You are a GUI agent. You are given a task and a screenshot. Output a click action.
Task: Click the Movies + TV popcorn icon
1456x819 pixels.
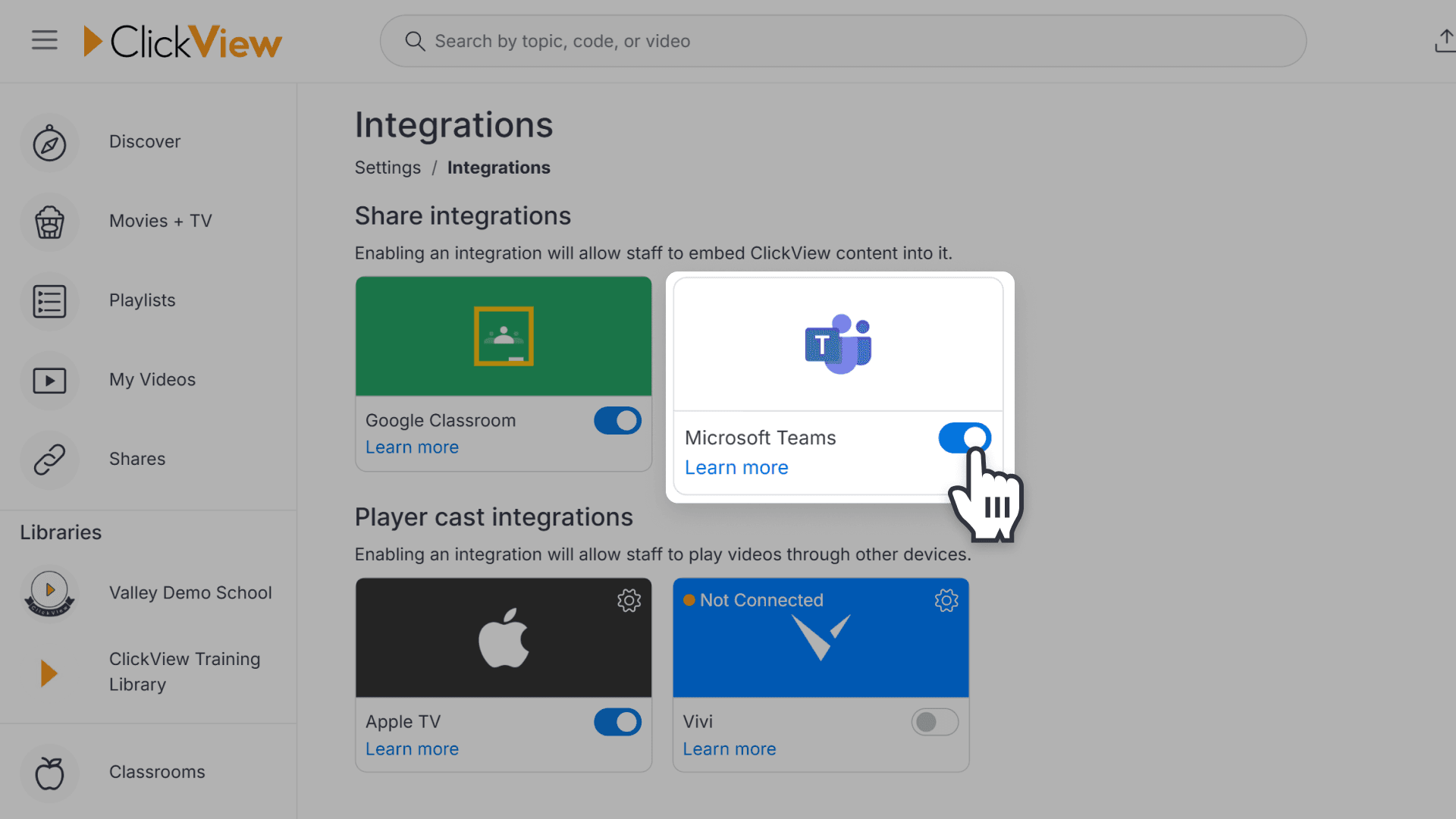point(49,222)
